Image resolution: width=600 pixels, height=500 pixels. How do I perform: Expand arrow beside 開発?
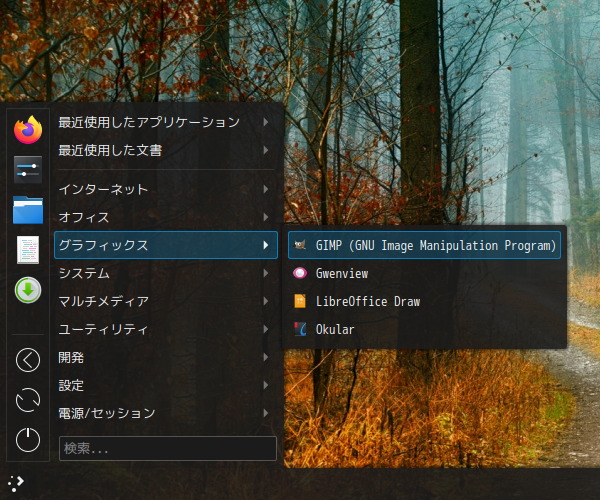tap(266, 357)
